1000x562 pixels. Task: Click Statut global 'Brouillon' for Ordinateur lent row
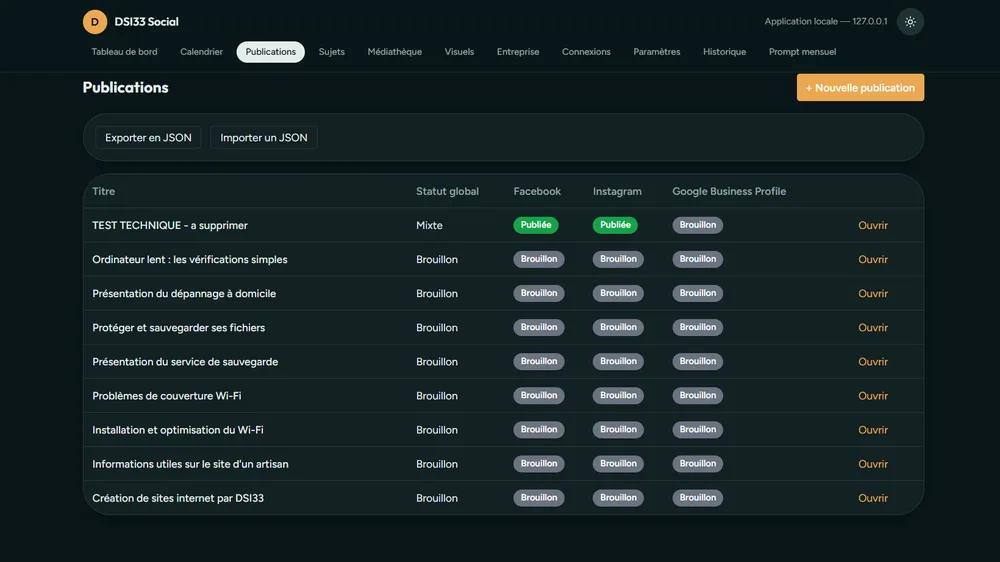coord(437,260)
